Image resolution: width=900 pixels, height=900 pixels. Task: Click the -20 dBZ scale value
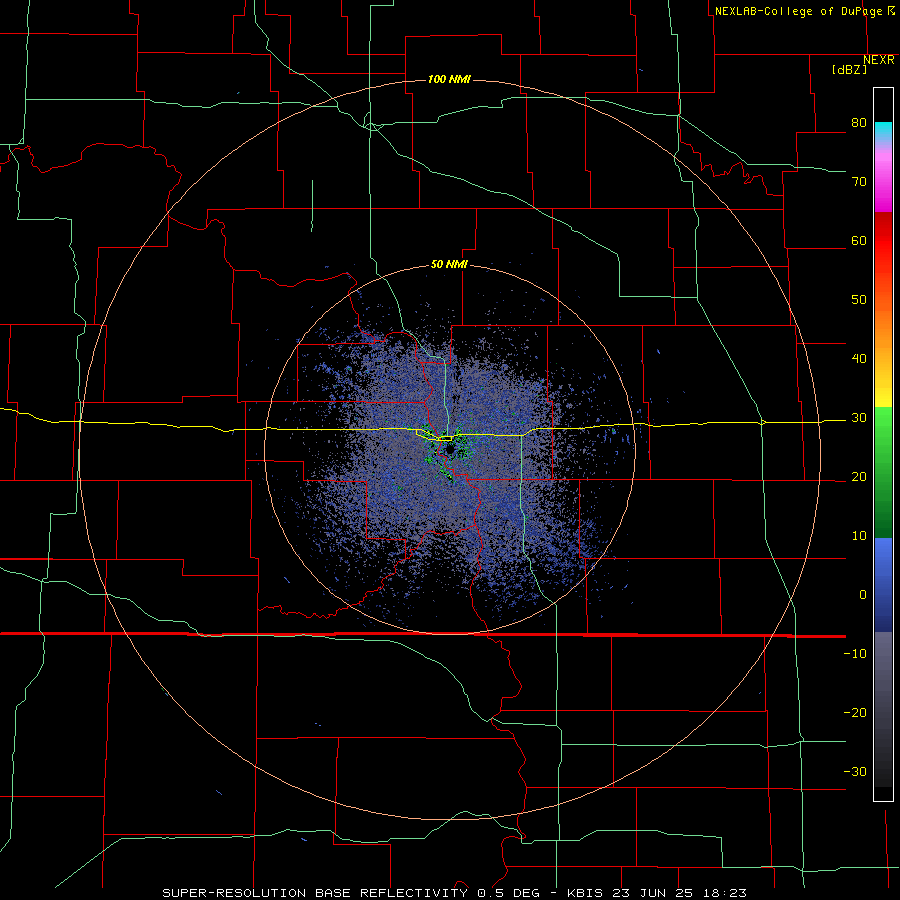[x=855, y=713]
